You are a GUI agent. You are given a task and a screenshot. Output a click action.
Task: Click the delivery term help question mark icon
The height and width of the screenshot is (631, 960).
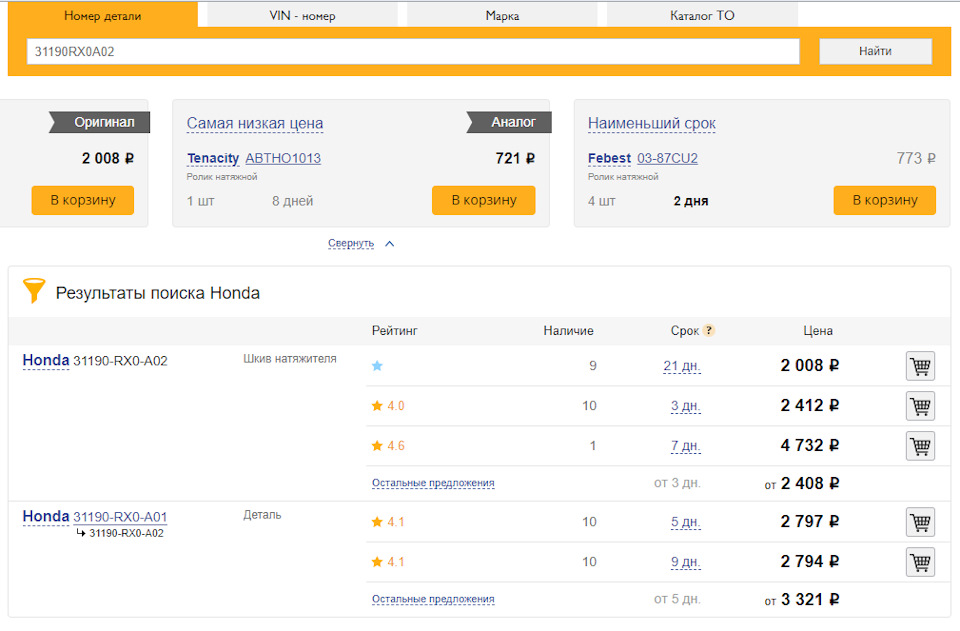click(708, 330)
